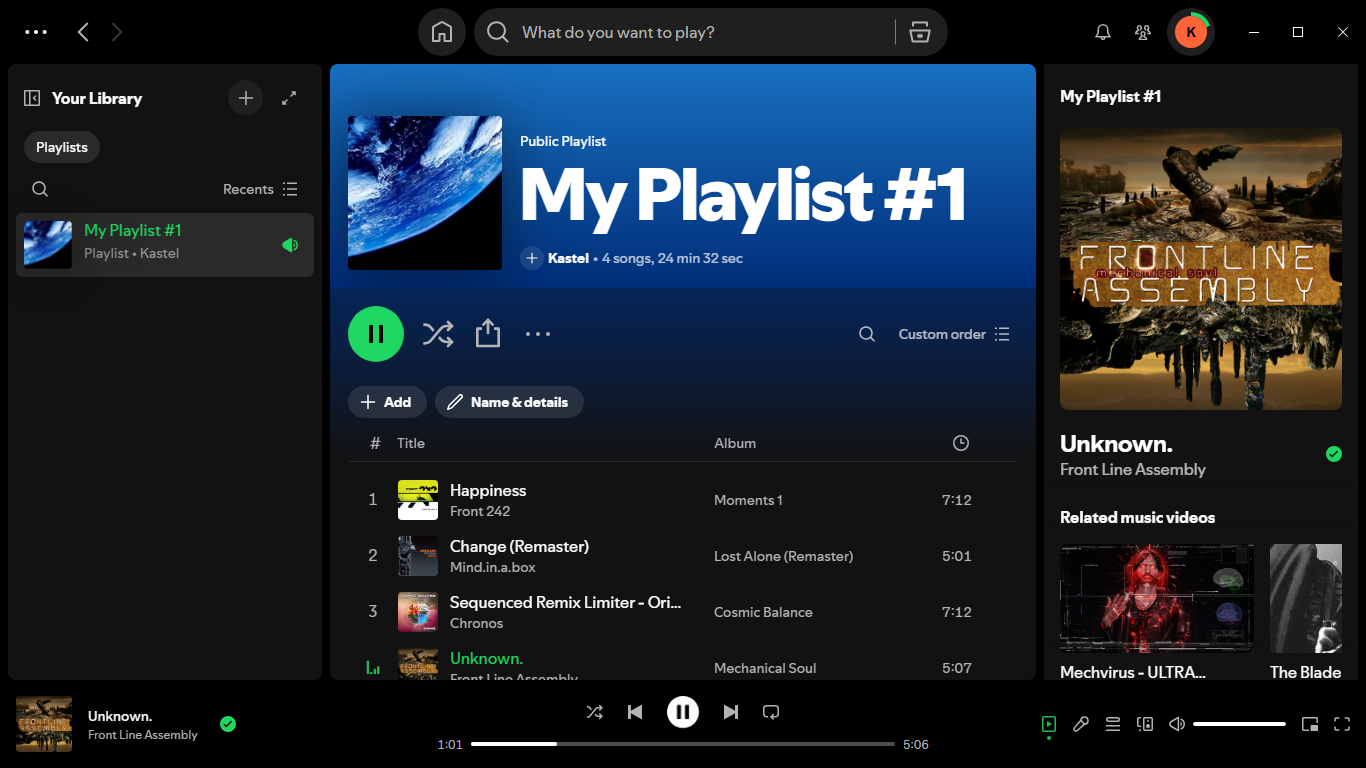Image resolution: width=1366 pixels, height=768 pixels.
Task: Select the track Change (Remaster)
Action: [683, 556]
